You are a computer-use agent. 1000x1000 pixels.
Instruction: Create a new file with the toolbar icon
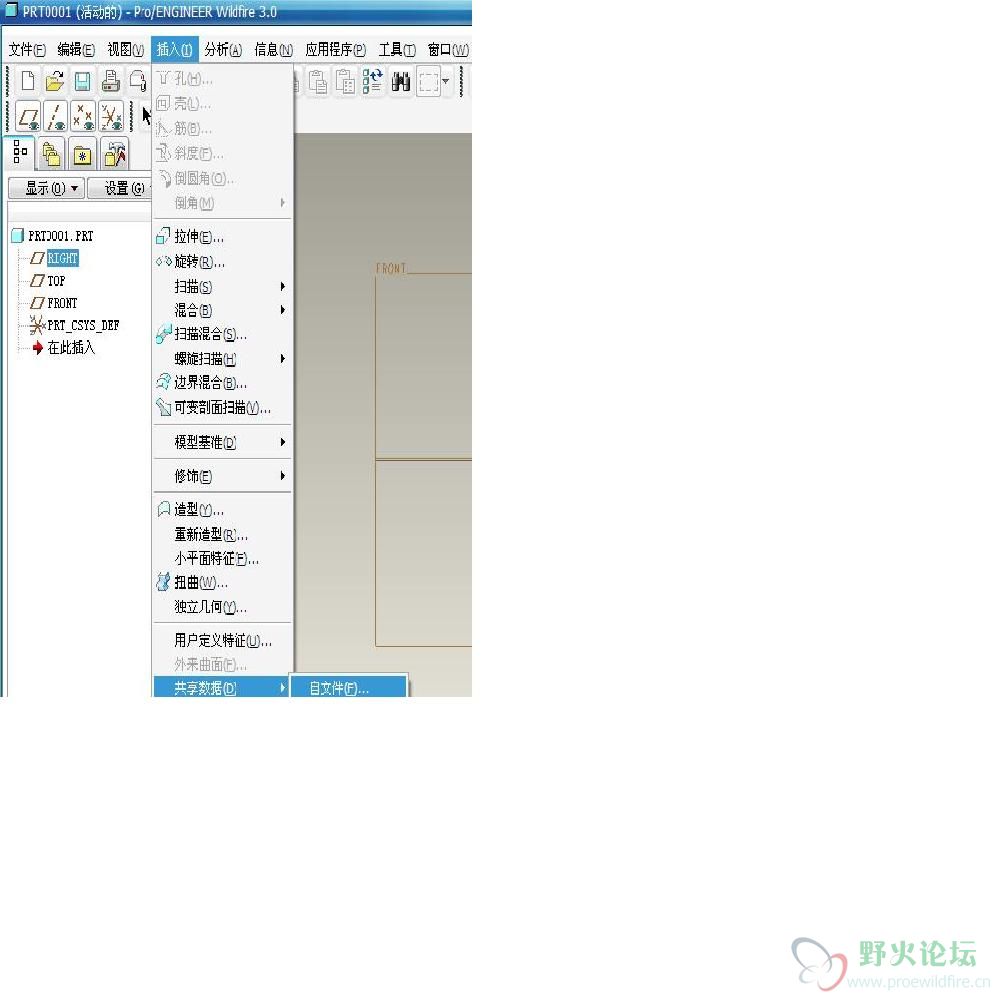pyautogui.click(x=28, y=81)
